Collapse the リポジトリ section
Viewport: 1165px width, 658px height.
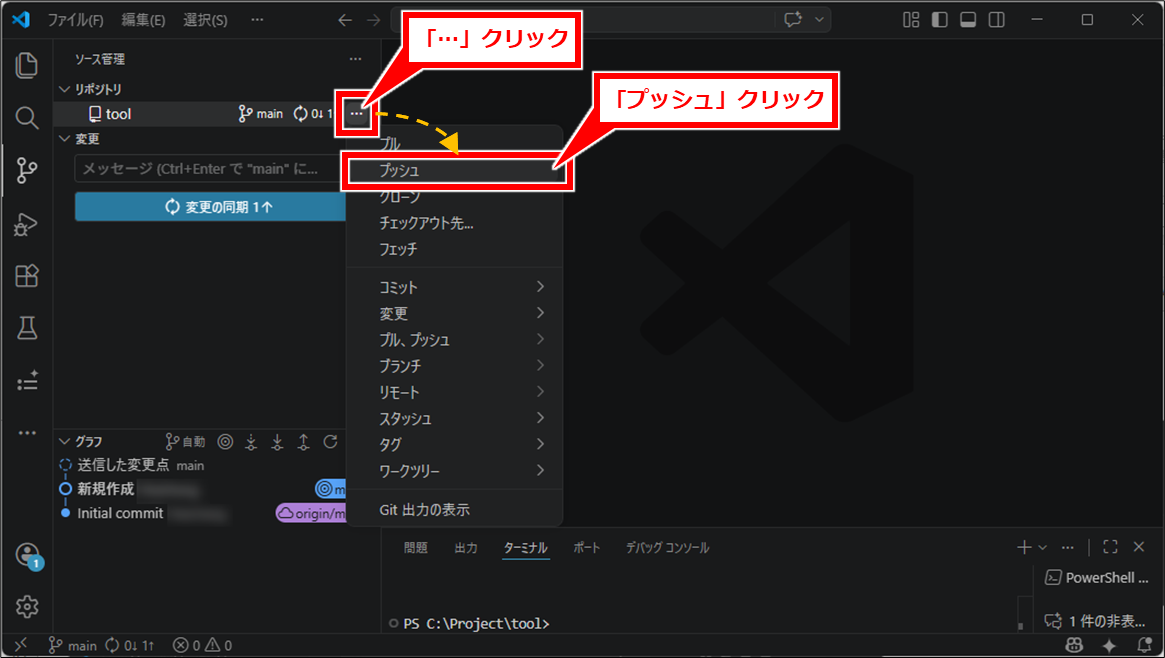66,89
